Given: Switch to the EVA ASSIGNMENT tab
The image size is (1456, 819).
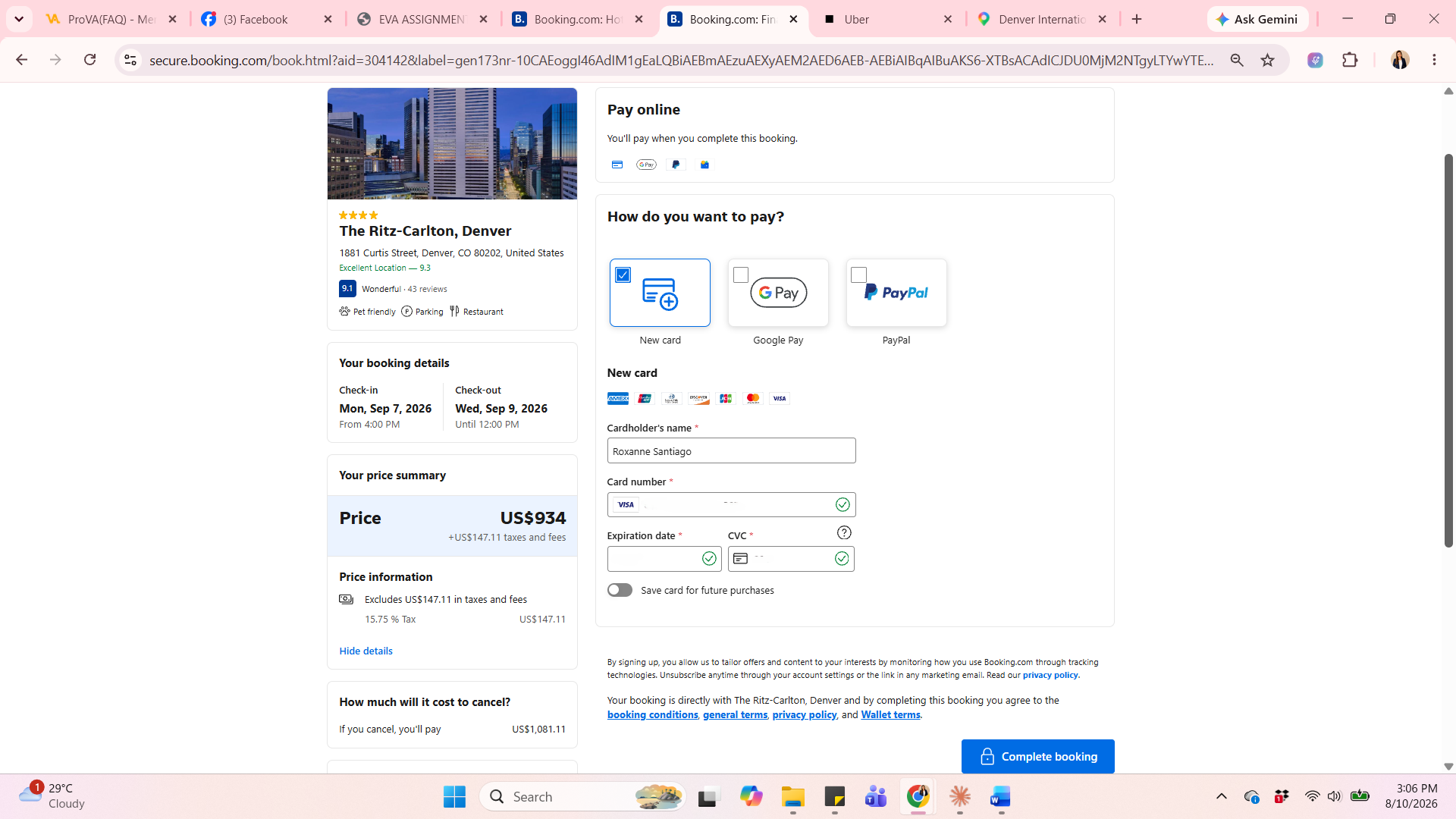Looking at the screenshot, I should pos(422,19).
